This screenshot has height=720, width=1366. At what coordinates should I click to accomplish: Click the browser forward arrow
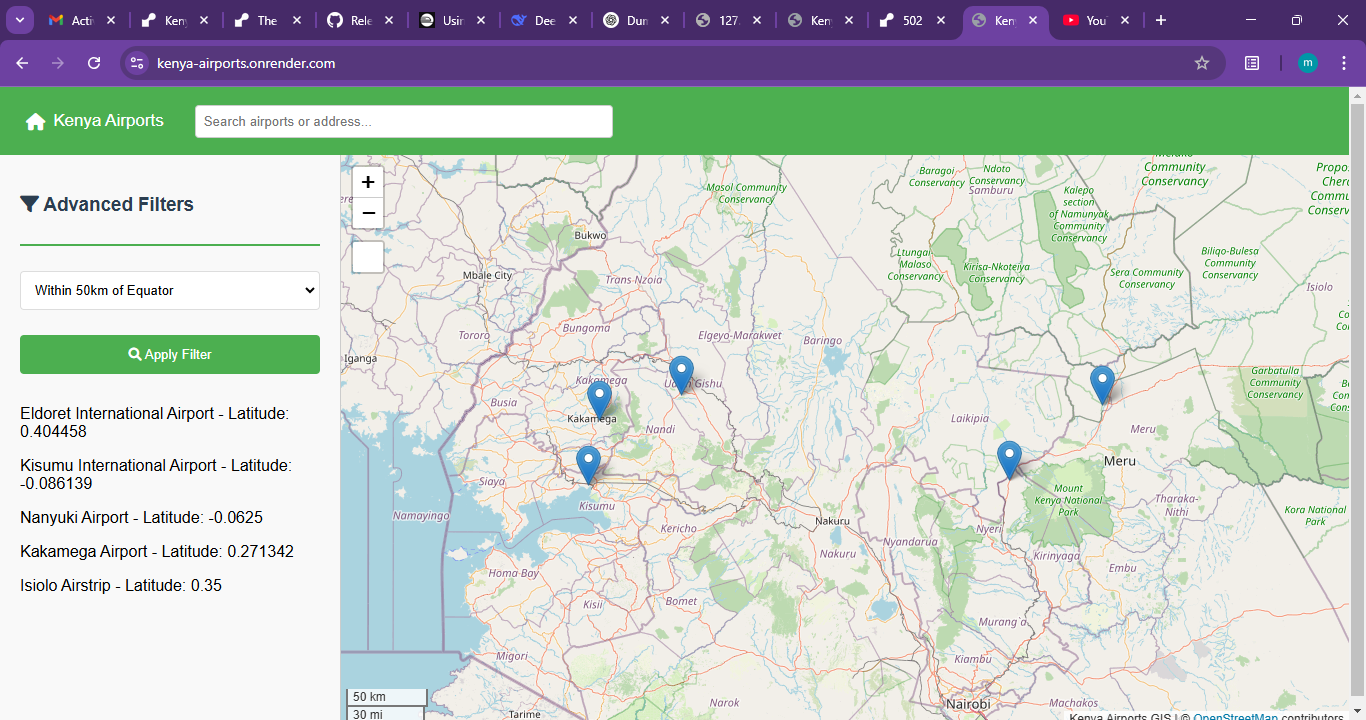click(58, 63)
